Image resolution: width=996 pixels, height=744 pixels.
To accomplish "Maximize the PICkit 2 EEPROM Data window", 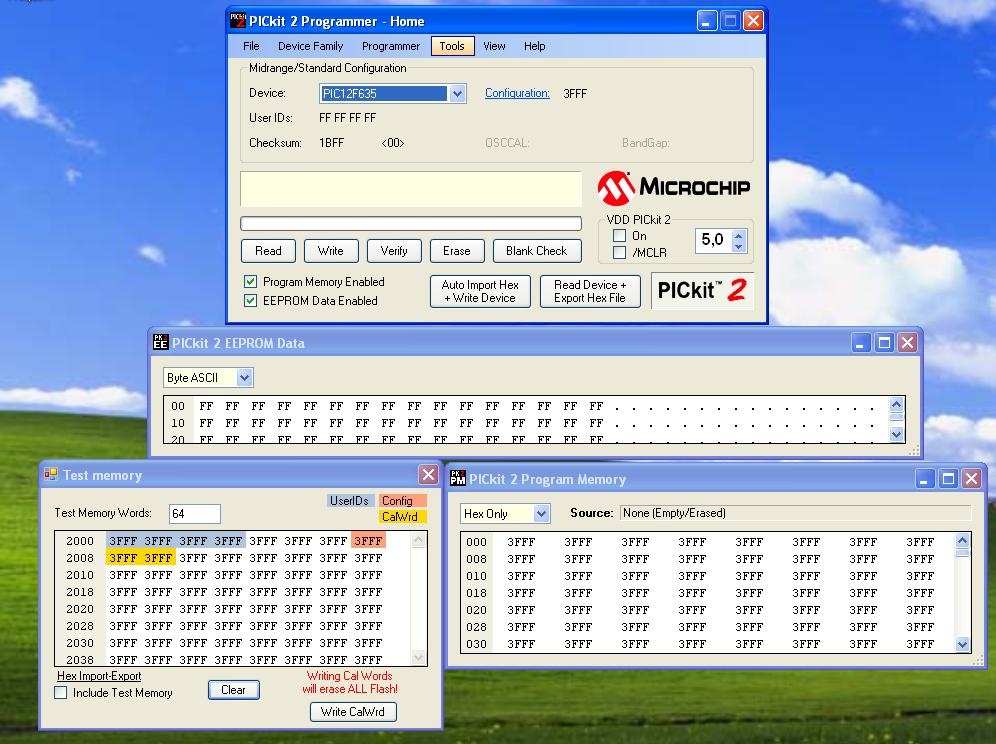I will click(x=884, y=343).
